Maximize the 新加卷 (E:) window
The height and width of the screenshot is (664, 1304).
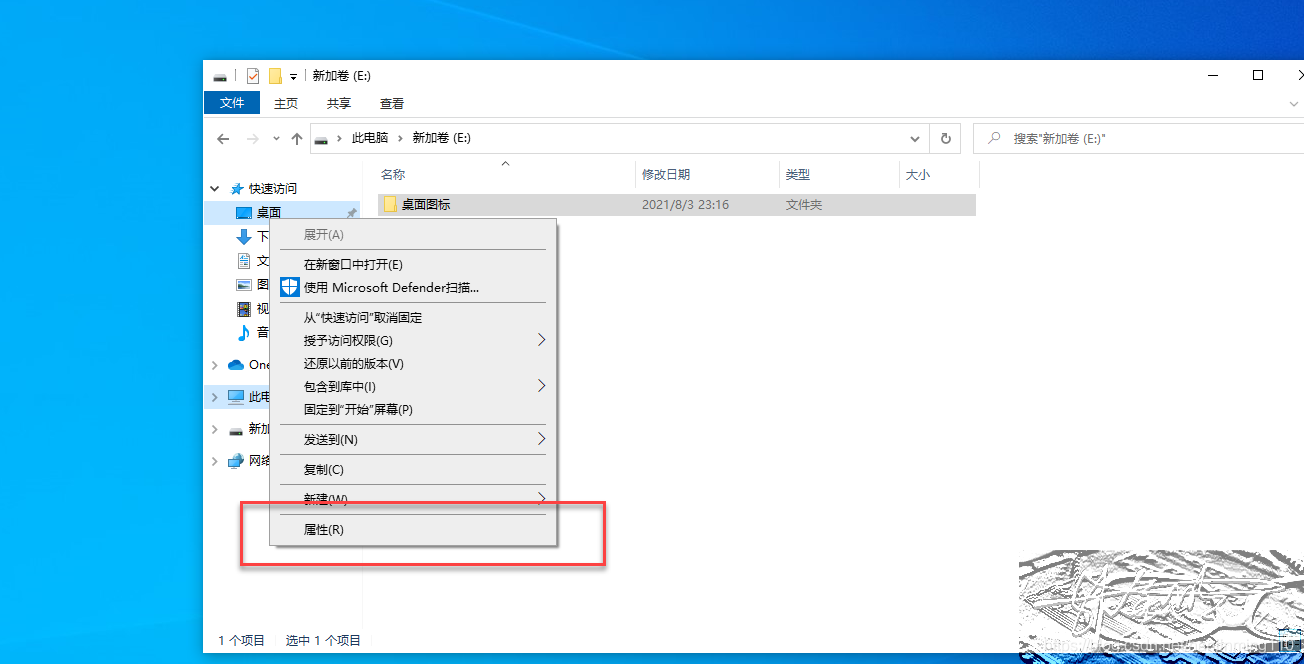pyautogui.click(x=1258, y=75)
